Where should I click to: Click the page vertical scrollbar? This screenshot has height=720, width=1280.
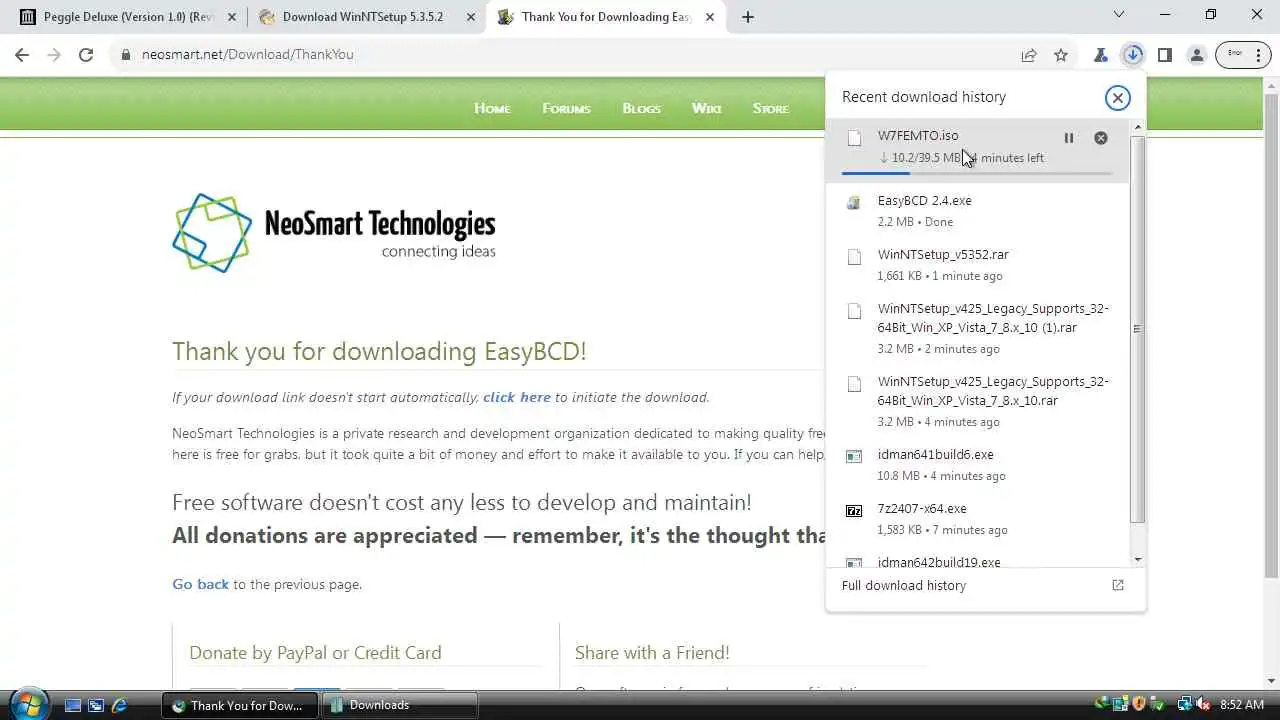click(x=1271, y=335)
